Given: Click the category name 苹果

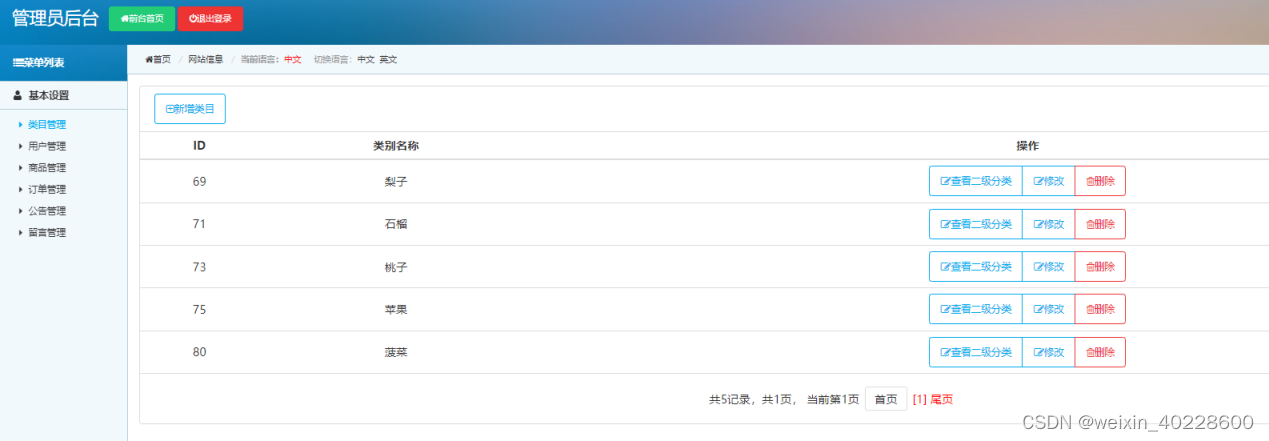Looking at the screenshot, I should (396, 310).
